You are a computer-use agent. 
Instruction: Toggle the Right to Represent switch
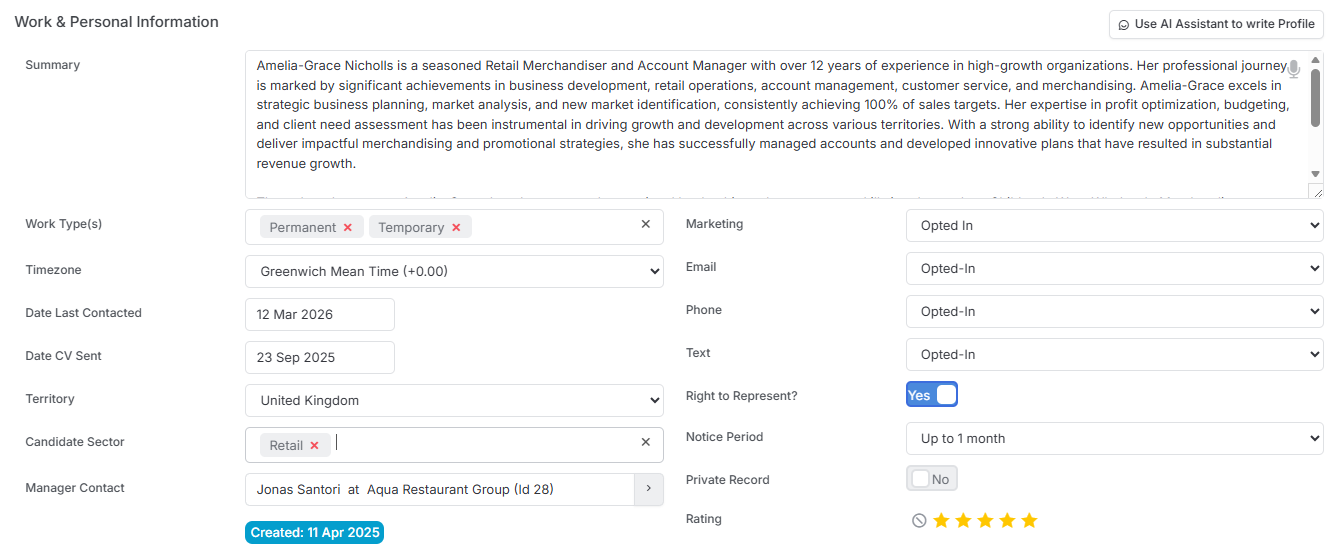click(x=932, y=395)
